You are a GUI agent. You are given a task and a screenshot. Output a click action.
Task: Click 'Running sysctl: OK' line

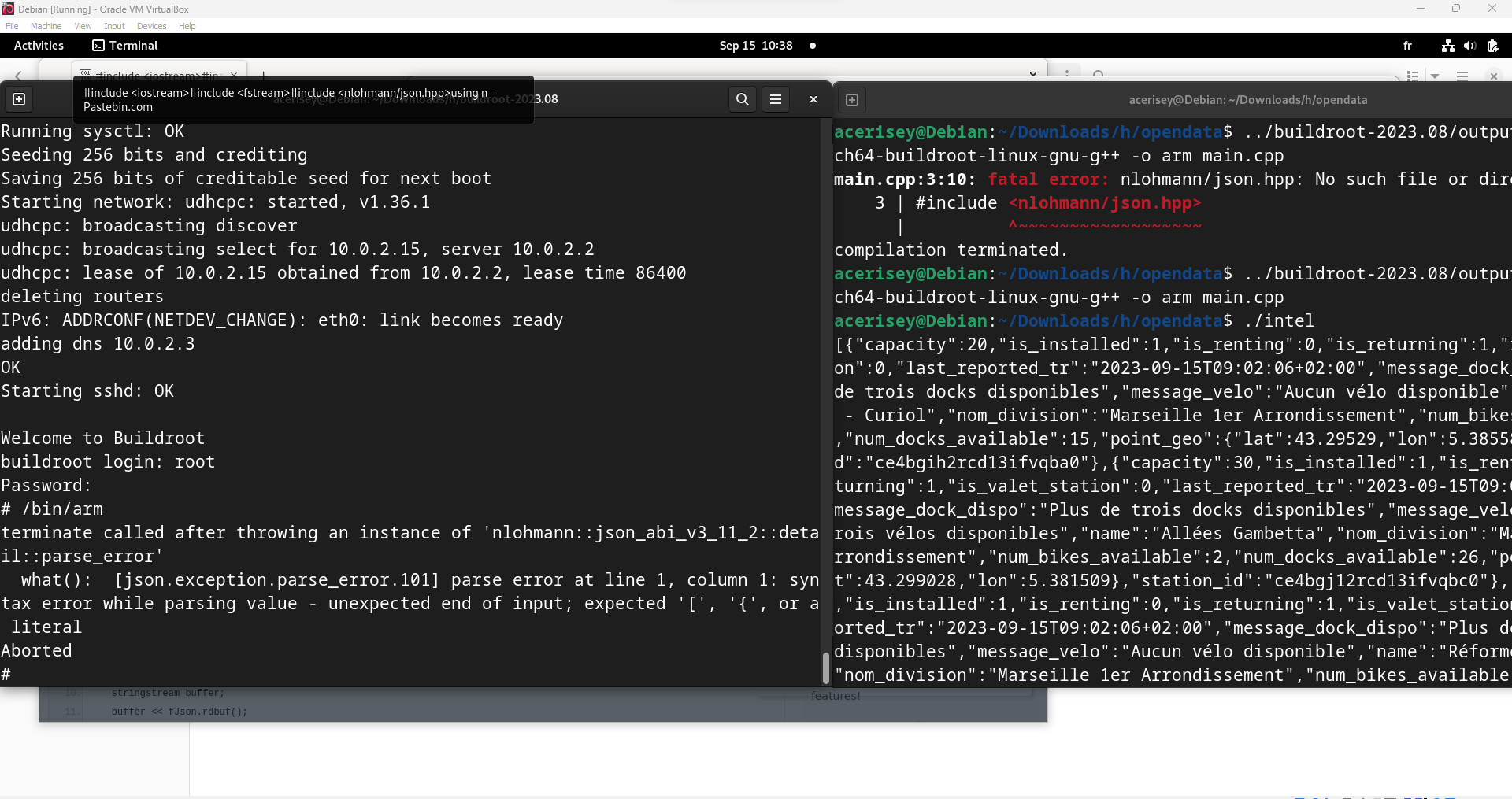click(92, 131)
